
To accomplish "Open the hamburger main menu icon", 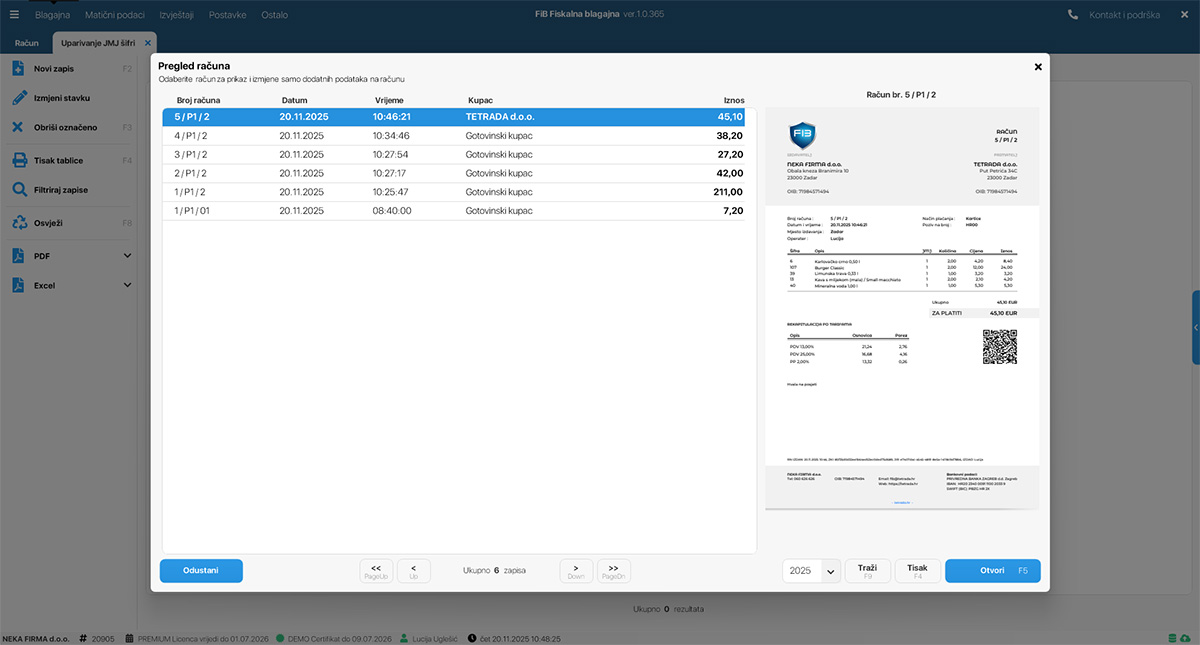I will [x=14, y=15].
